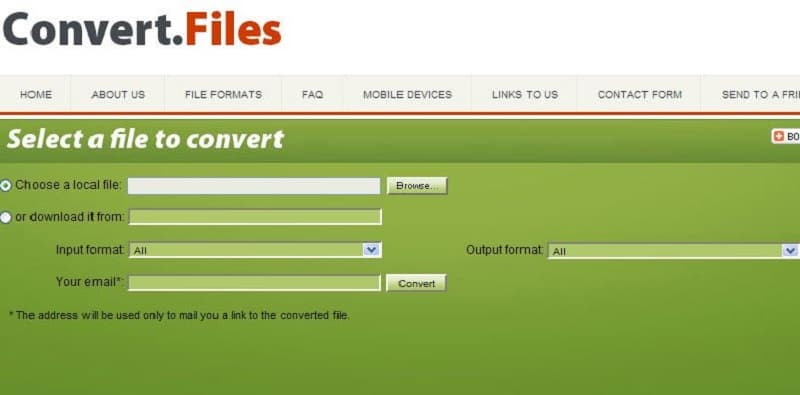Click the Select a file to convert heading
Image resolution: width=800 pixels, height=395 pixels.
pyautogui.click(x=145, y=139)
